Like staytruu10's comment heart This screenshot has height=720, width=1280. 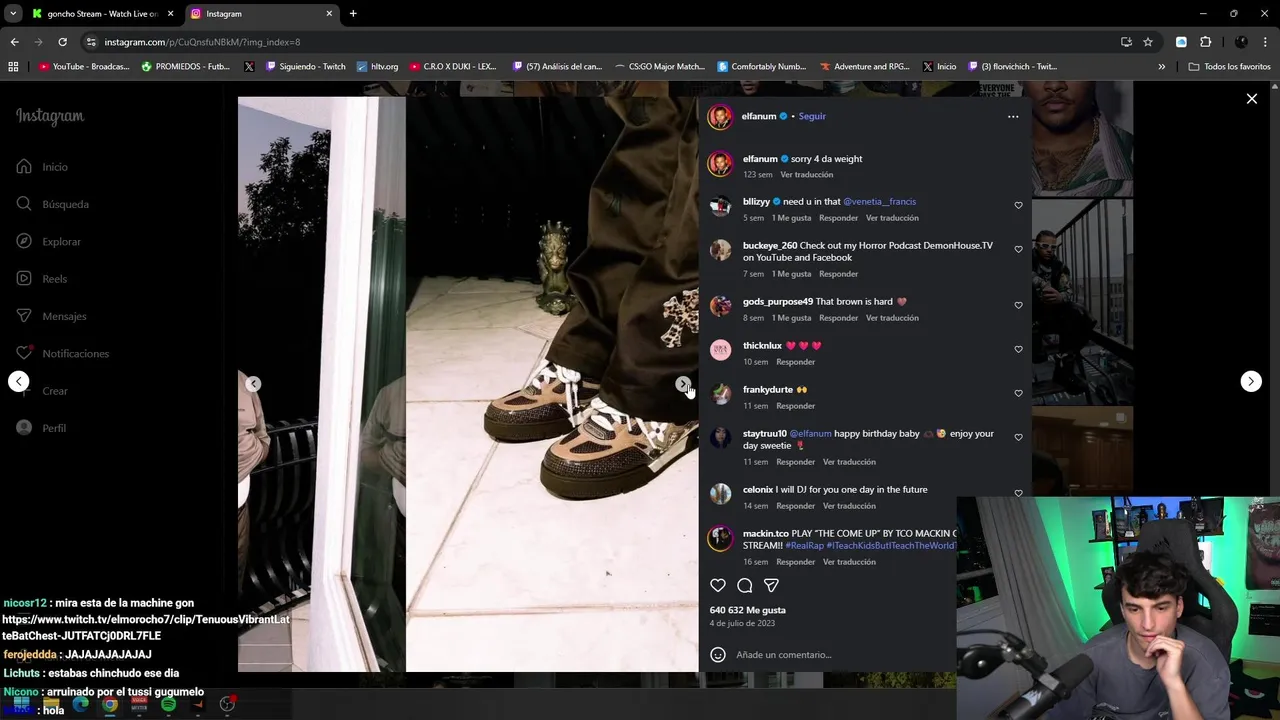pos(1018,437)
